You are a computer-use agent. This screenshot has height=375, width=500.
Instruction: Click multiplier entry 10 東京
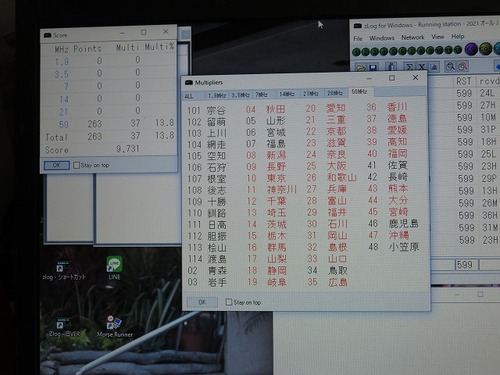point(266,178)
